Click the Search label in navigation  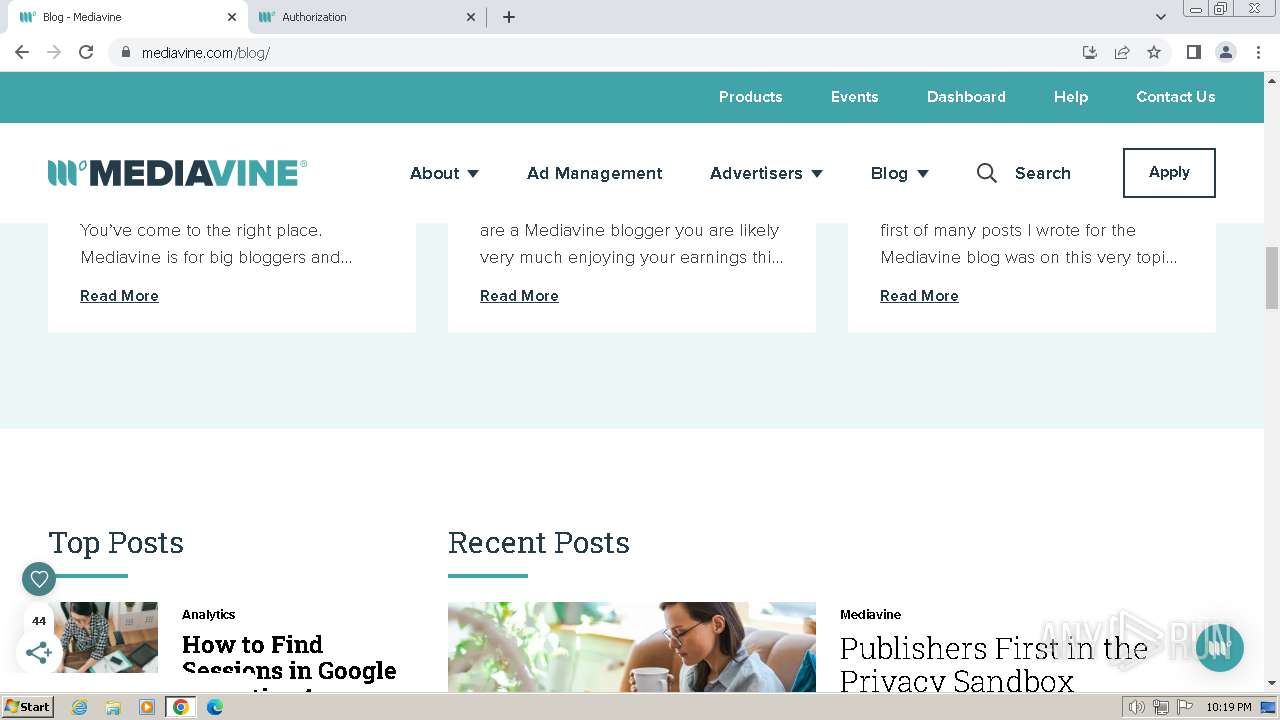(1042, 173)
